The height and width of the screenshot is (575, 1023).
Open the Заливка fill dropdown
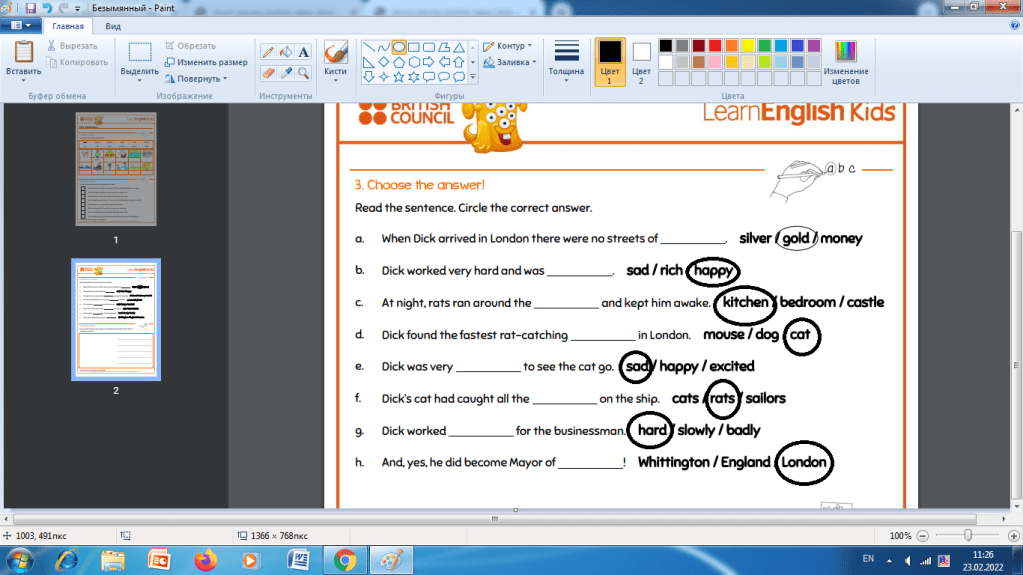[x=509, y=62]
